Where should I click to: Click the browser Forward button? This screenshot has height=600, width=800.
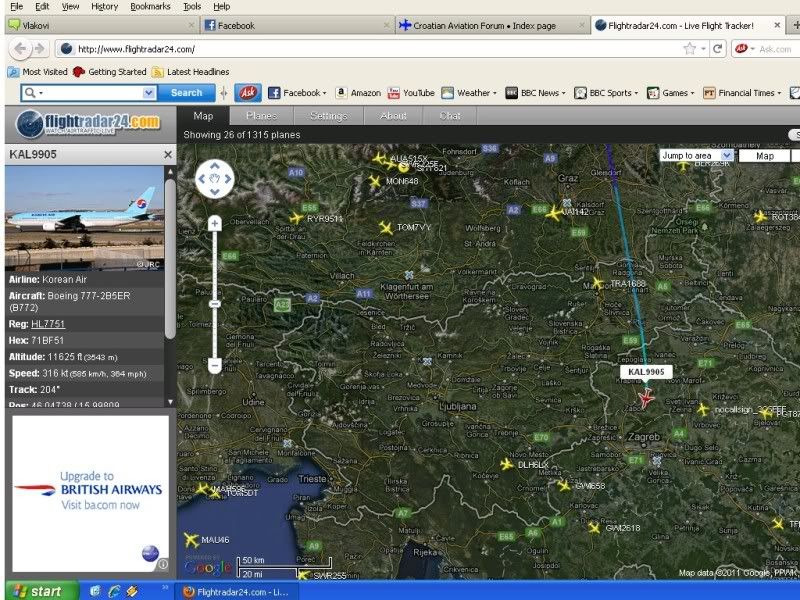(x=39, y=49)
